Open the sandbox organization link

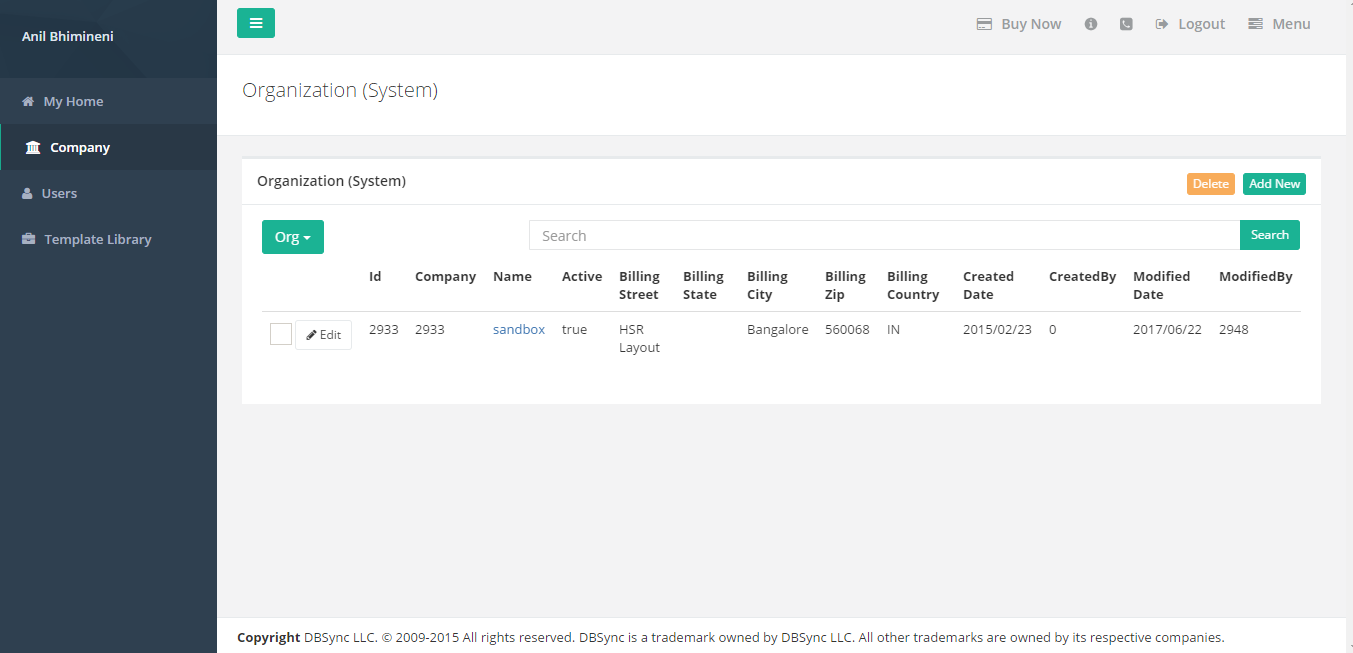[519, 330]
